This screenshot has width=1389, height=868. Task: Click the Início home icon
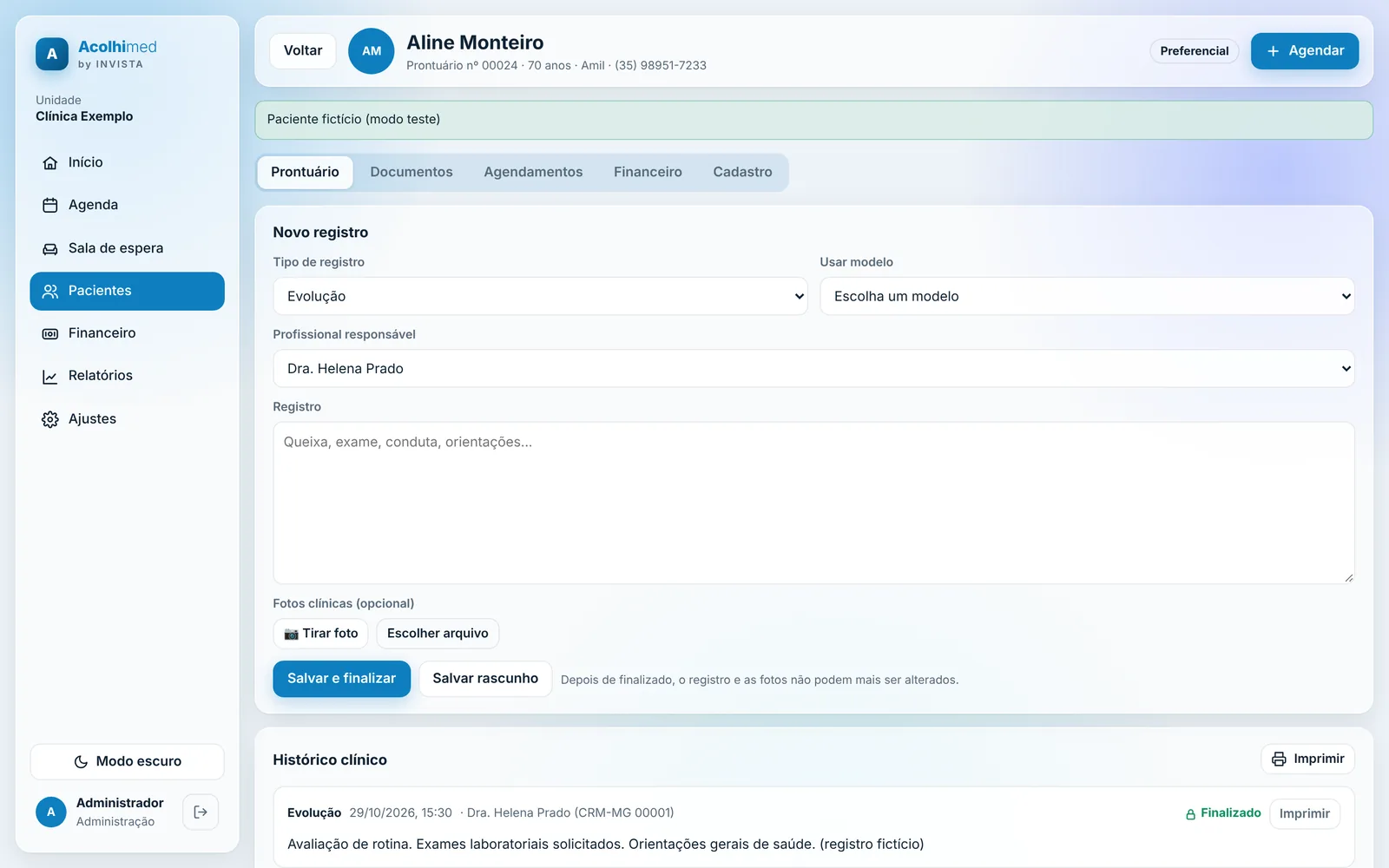point(50,163)
